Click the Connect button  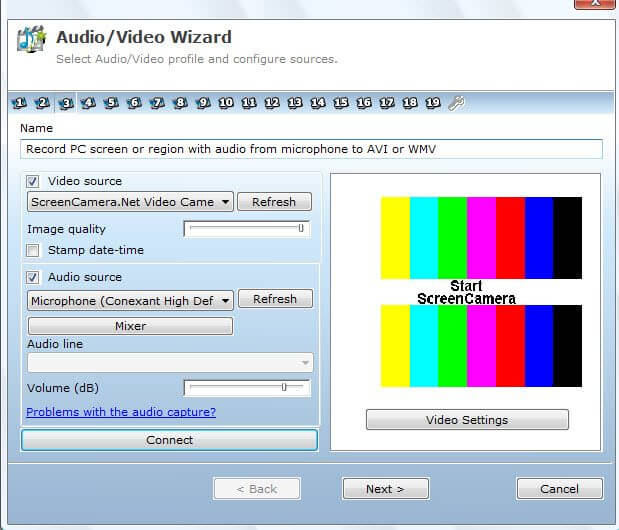coord(169,440)
